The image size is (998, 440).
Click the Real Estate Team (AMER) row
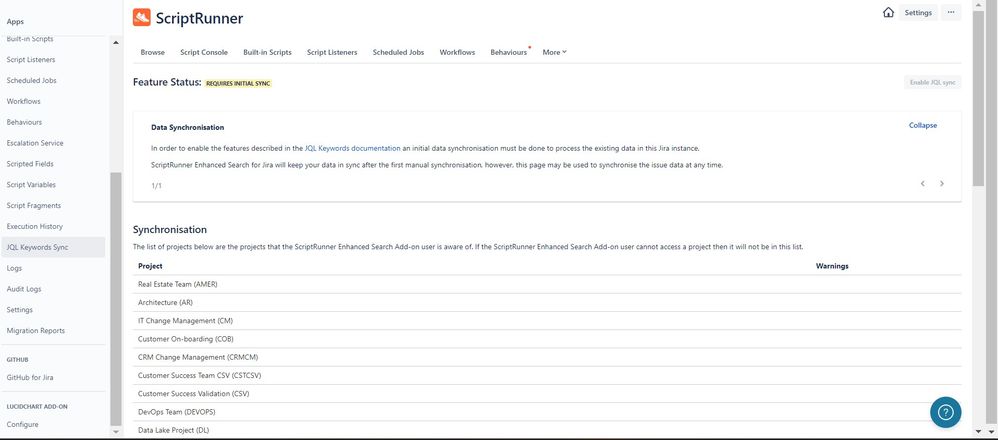pos(547,285)
